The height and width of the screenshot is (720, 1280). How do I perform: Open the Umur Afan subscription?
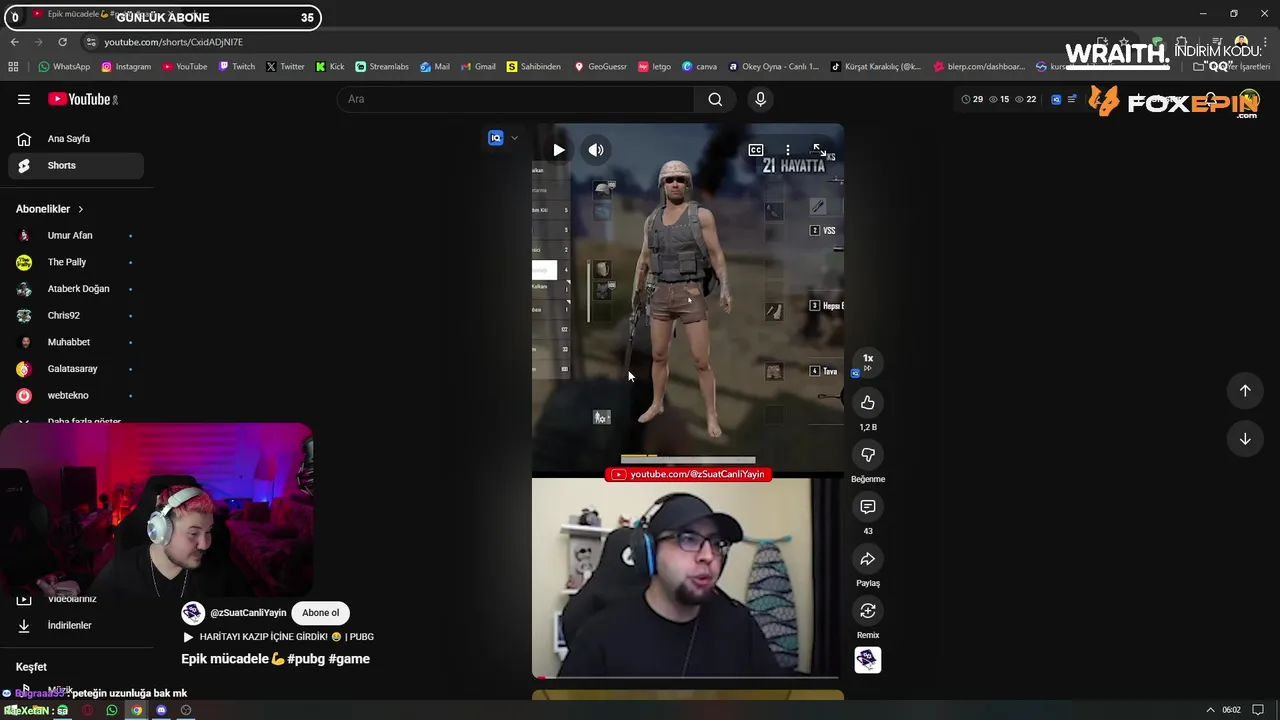(76, 236)
